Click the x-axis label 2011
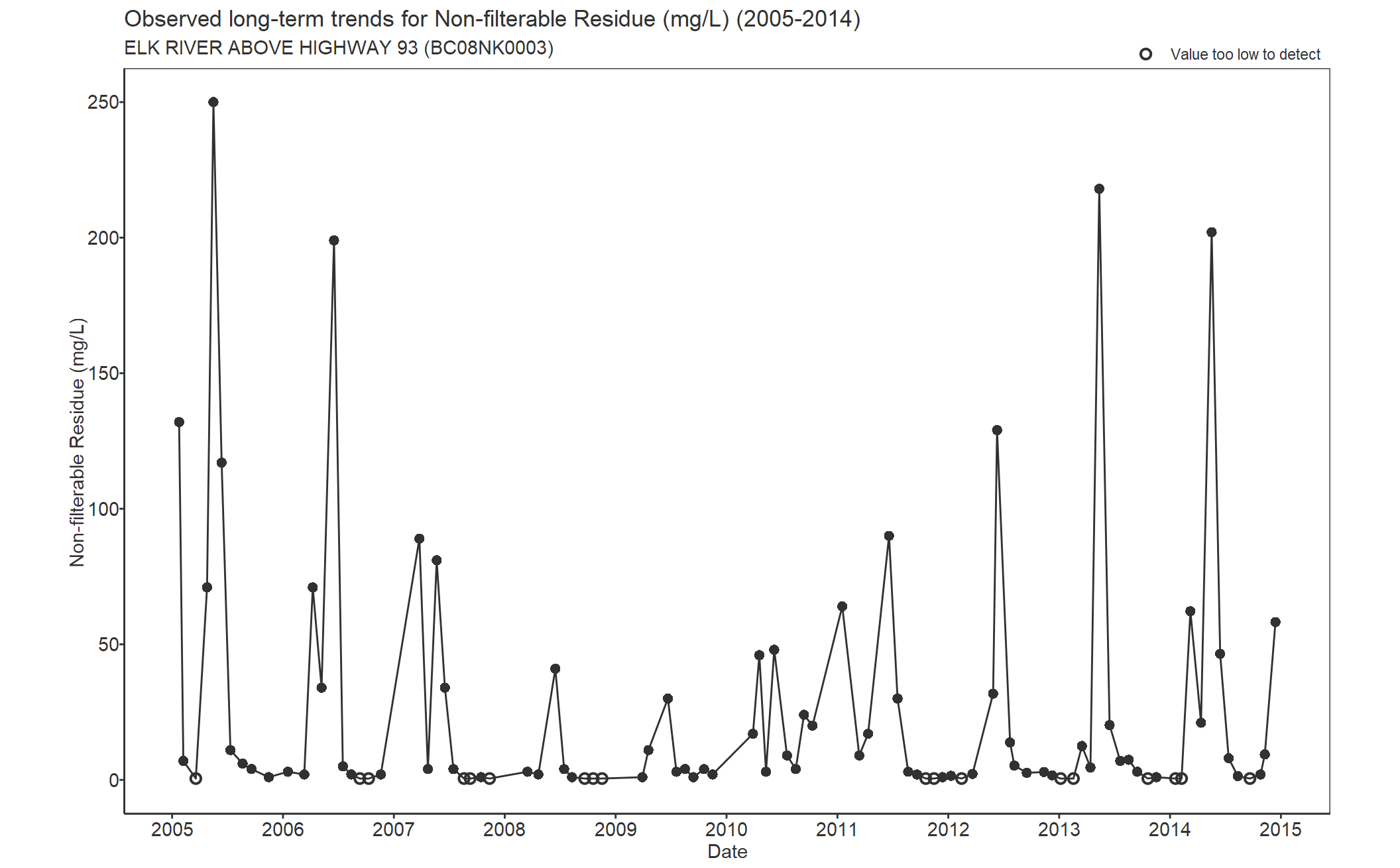1400x868 pixels. 837,830
